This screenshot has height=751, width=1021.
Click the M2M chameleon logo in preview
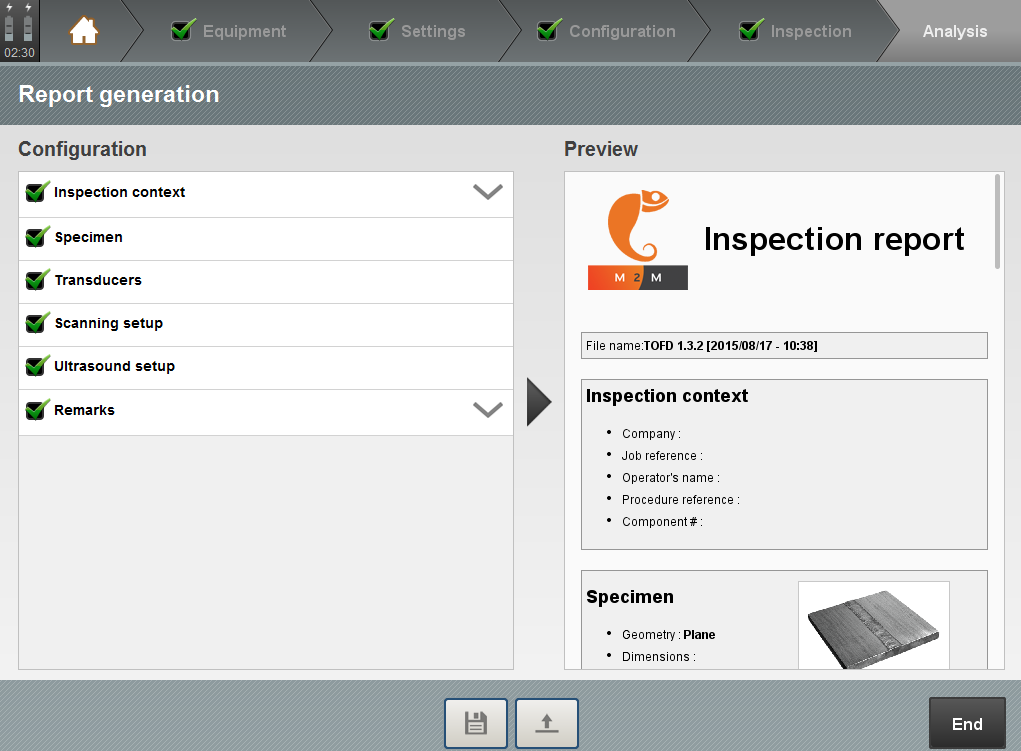[638, 240]
